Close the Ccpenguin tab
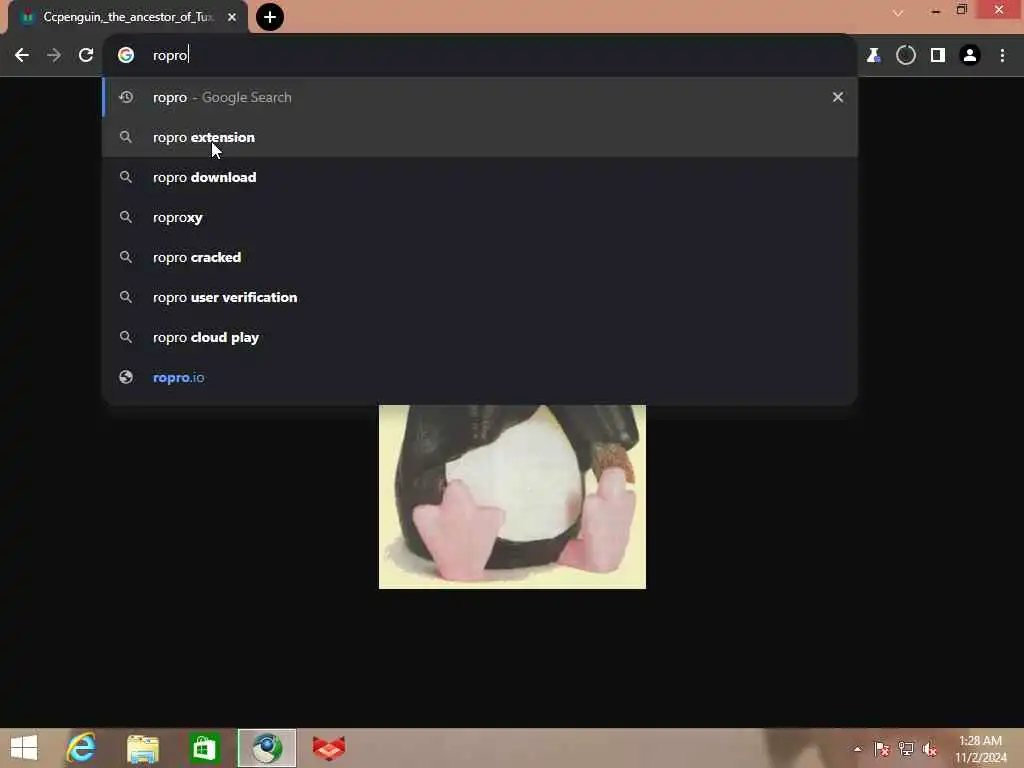The height and width of the screenshot is (768, 1024). [x=232, y=18]
